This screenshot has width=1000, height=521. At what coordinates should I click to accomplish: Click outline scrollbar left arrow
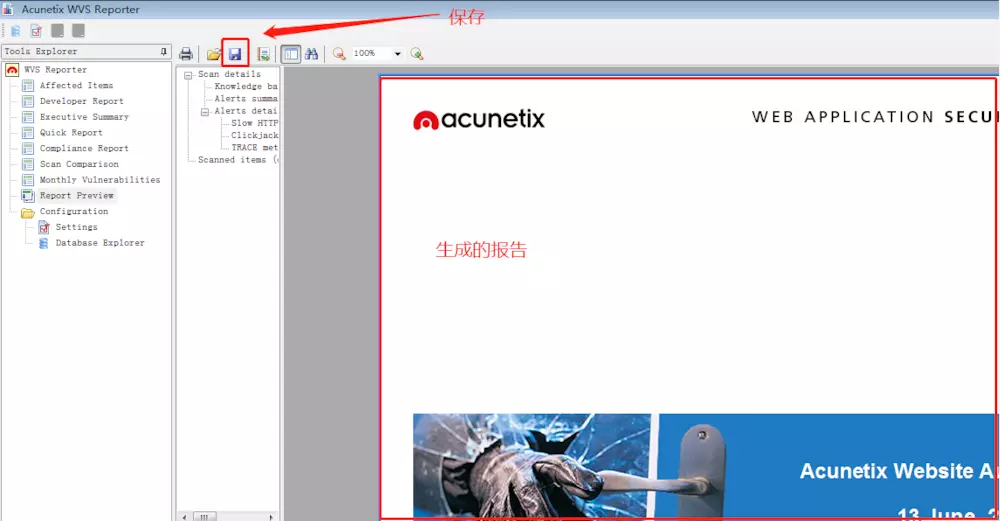(184, 517)
